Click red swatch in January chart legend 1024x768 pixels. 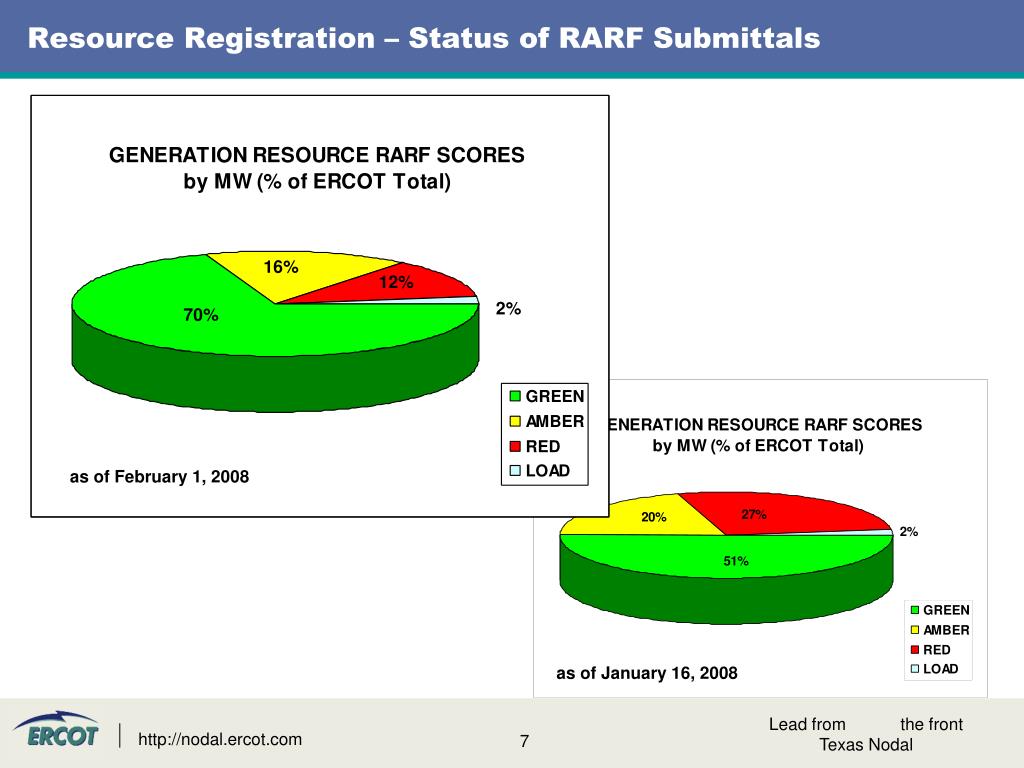pyautogui.click(x=915, y=649)
